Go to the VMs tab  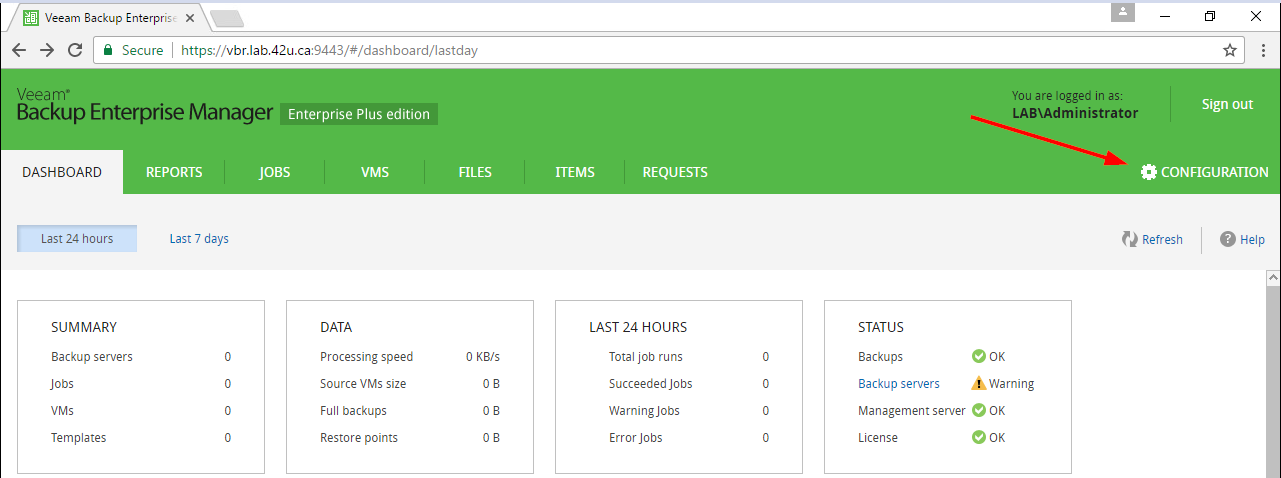pyautogui.click(x=375, y=172)
